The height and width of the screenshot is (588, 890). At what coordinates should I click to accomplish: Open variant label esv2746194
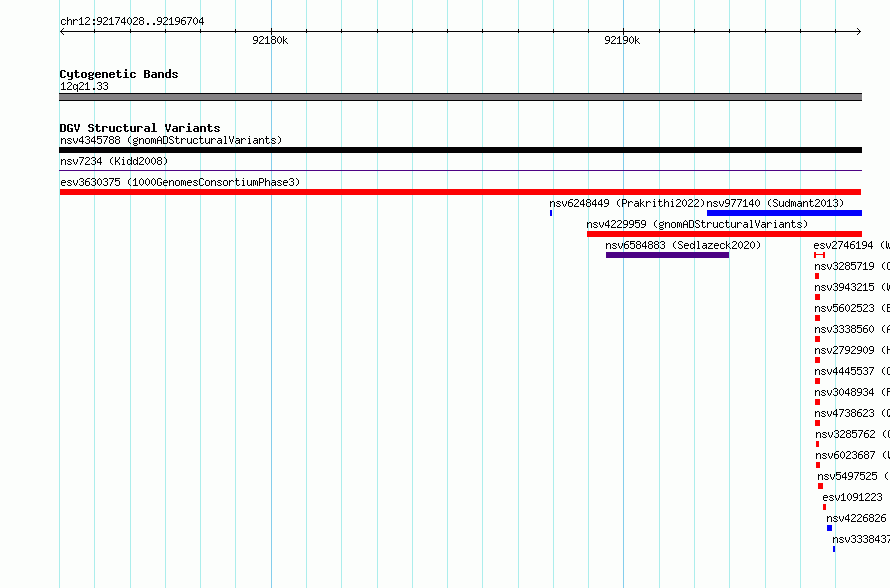point(843,245)
